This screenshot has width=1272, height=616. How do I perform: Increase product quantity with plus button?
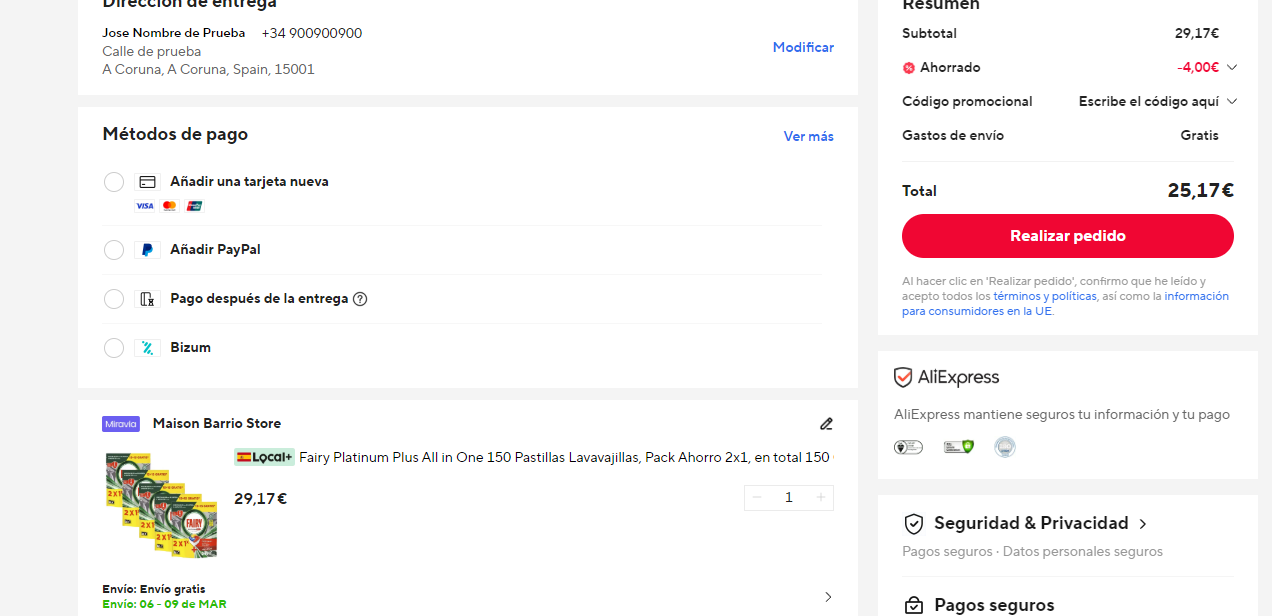point(821,498)
